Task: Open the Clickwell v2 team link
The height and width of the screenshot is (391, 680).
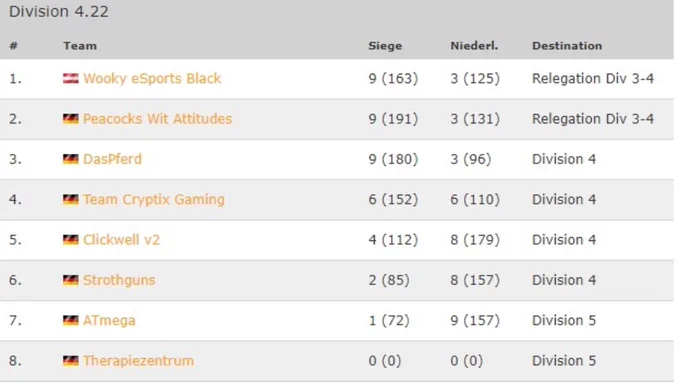Action: [121, 240]
